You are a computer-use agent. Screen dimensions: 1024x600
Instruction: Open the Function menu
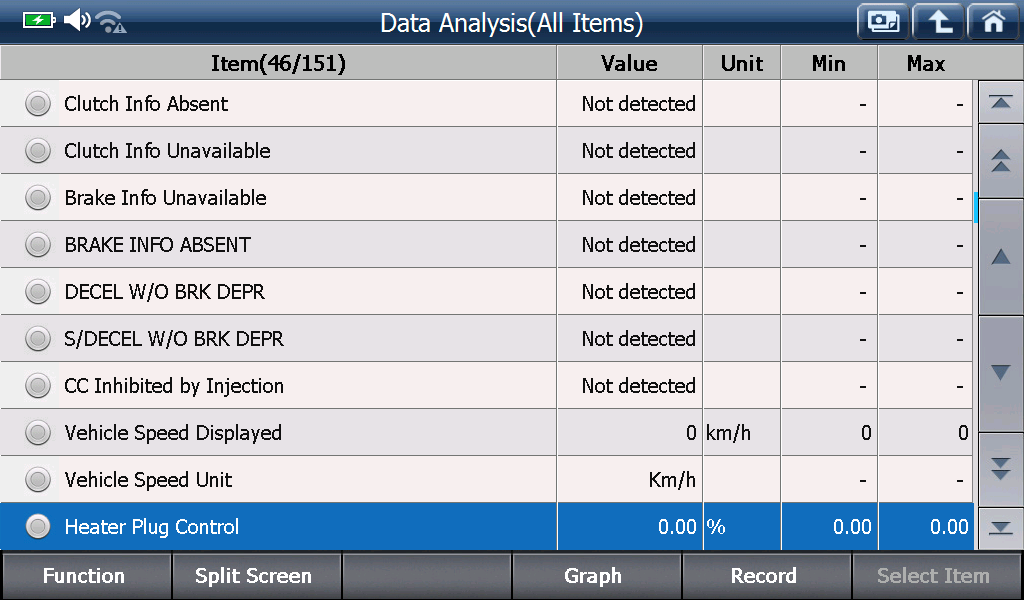[85, 576]
